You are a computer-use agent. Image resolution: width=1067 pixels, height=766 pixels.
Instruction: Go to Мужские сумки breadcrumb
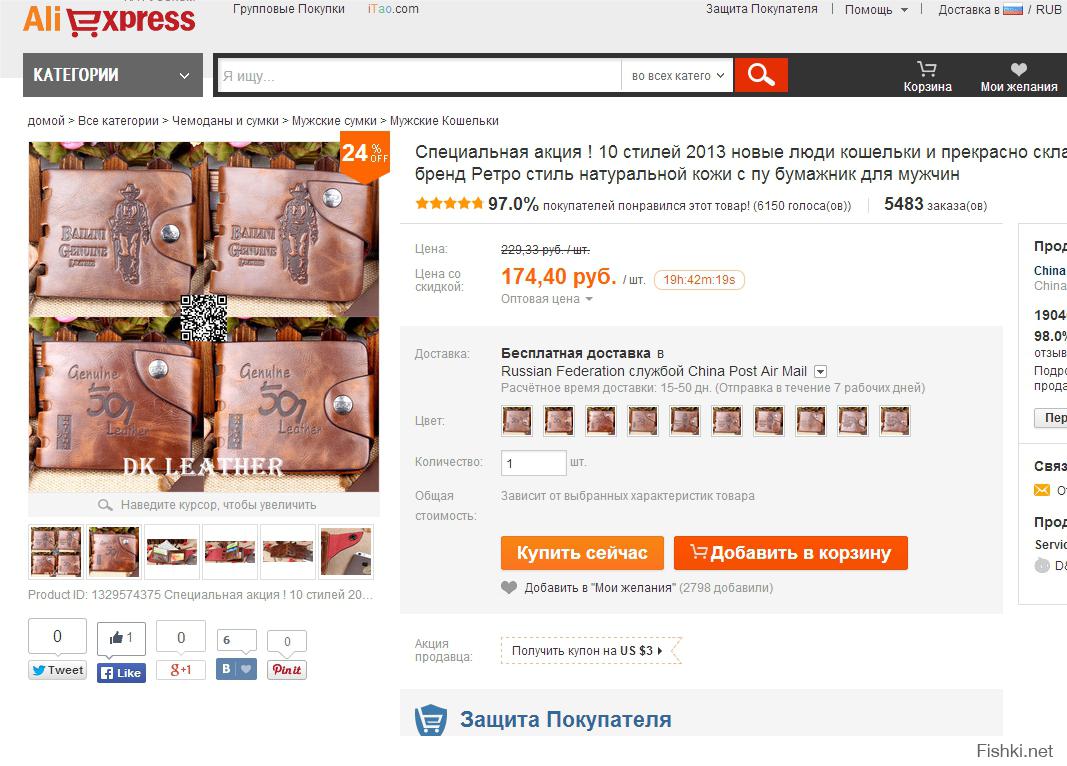334,120
